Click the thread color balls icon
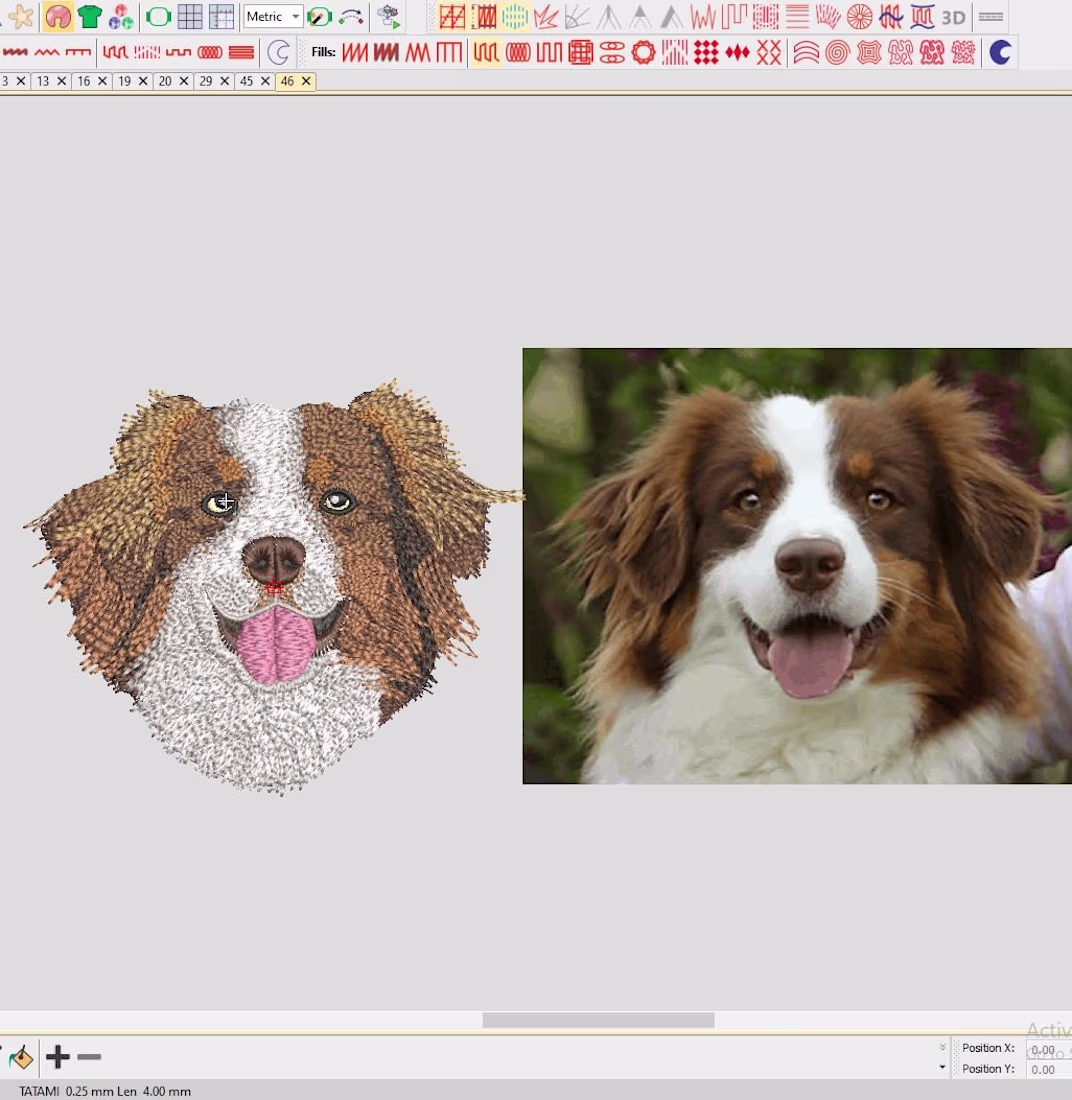 pos(121,17)
